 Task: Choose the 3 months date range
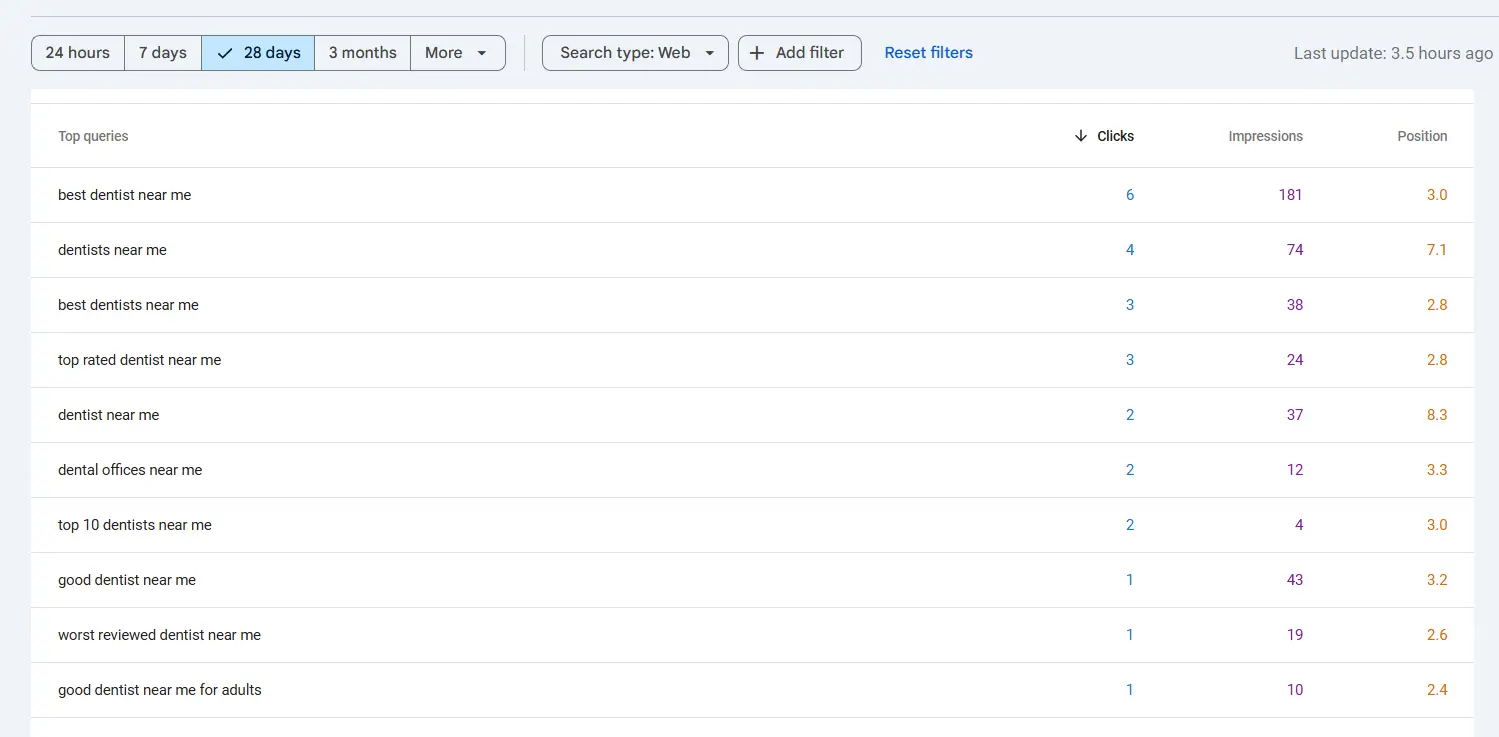[362, 53]
